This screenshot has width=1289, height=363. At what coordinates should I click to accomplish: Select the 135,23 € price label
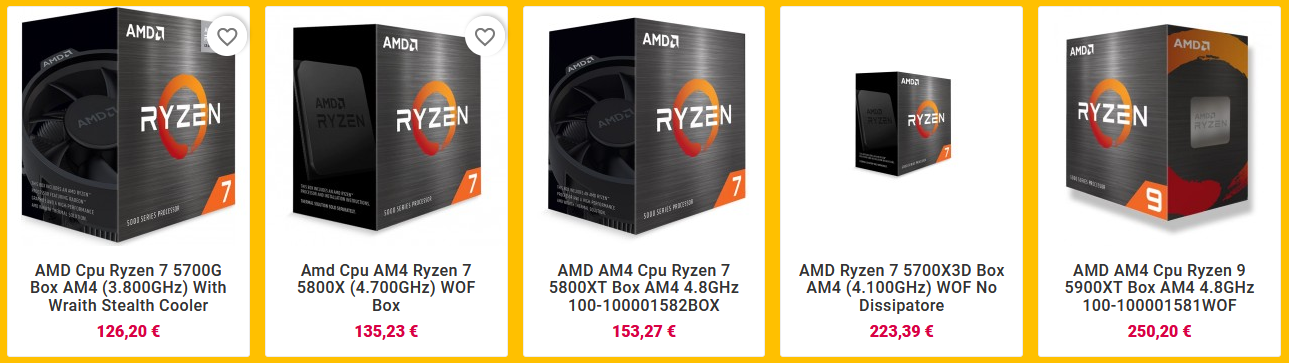pyautogui.click(x=386, y=332)
